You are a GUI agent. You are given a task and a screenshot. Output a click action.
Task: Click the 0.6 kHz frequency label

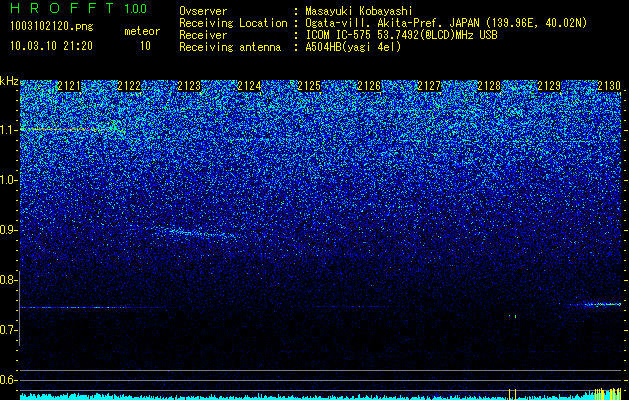tap(9, 380)
